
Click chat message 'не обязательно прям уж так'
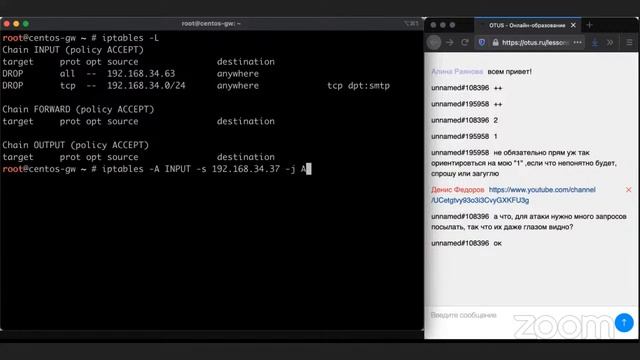click(524, 163)
